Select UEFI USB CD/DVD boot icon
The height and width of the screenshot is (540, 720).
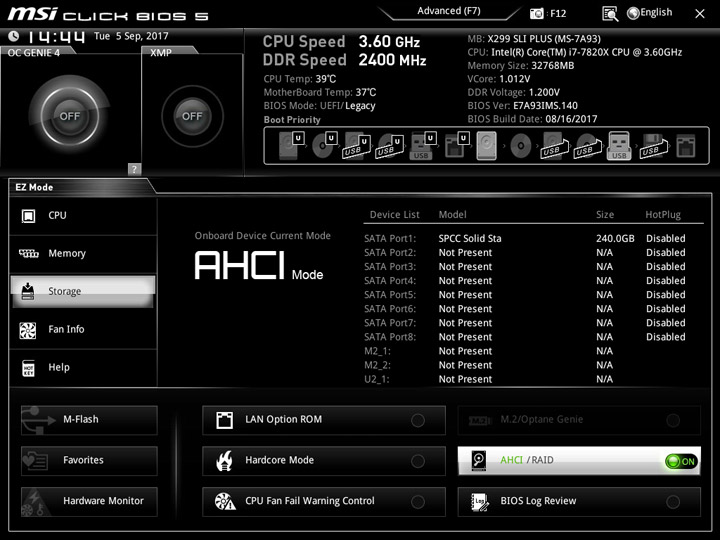point(389,146)
